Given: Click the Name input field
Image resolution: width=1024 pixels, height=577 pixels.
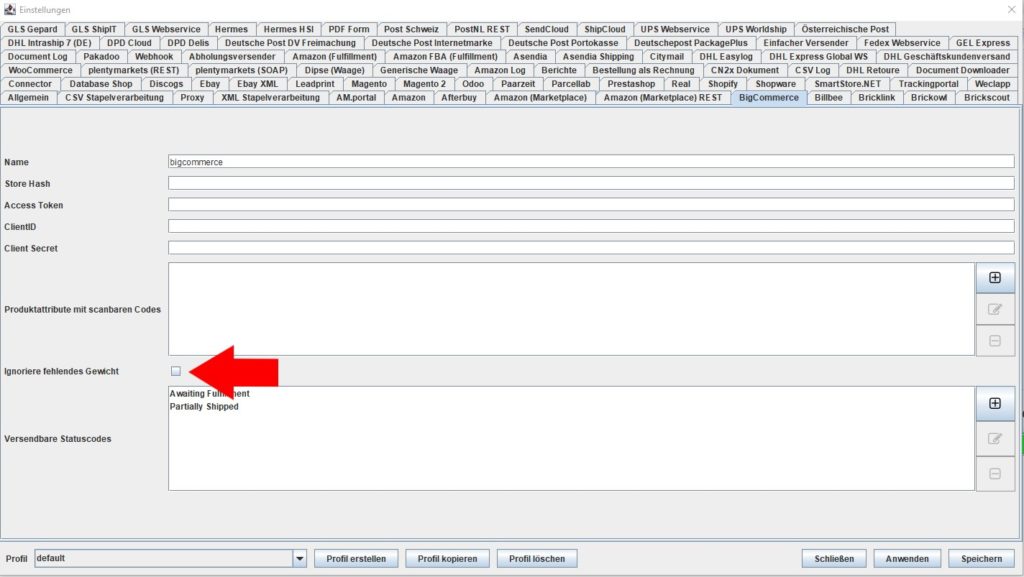Looking at the screenshot, I should tap(591, 162).
